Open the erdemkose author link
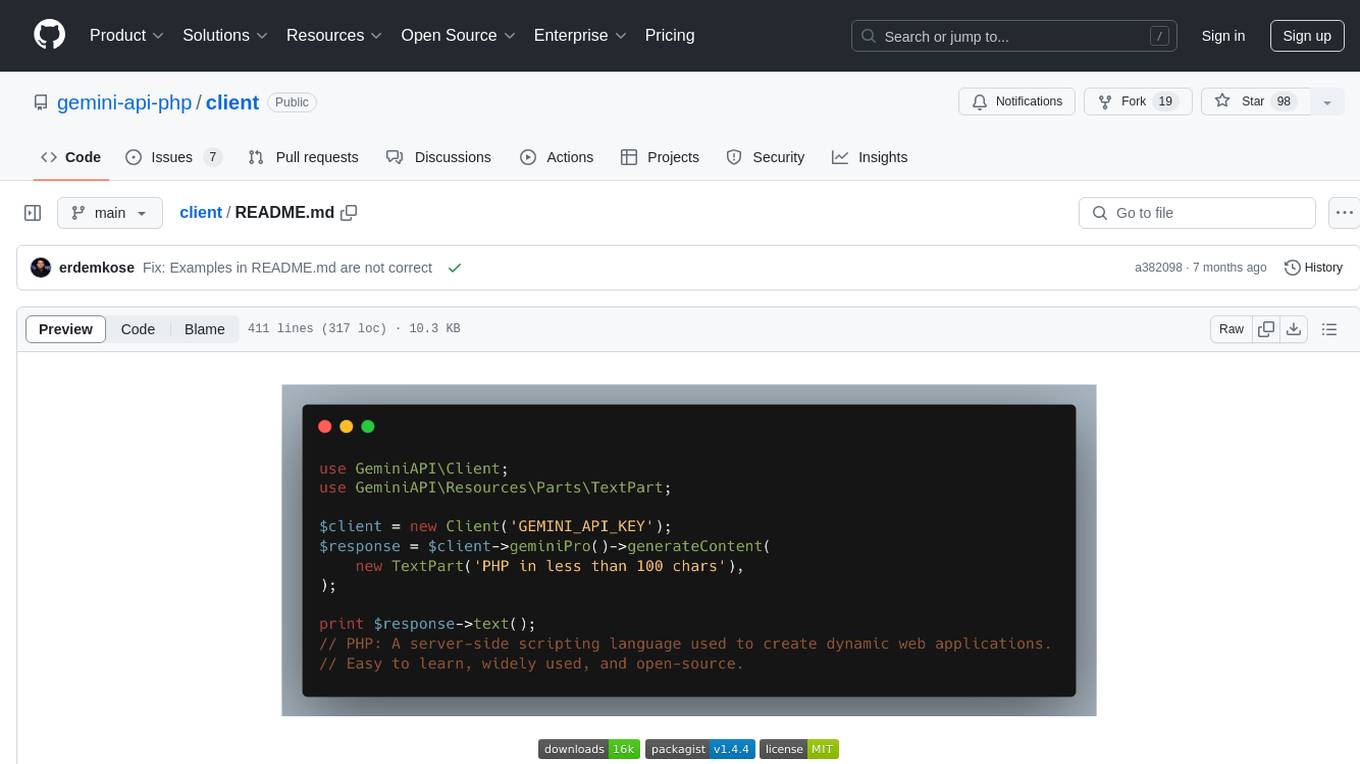1360x764 pixels. (x=97, y=268)
